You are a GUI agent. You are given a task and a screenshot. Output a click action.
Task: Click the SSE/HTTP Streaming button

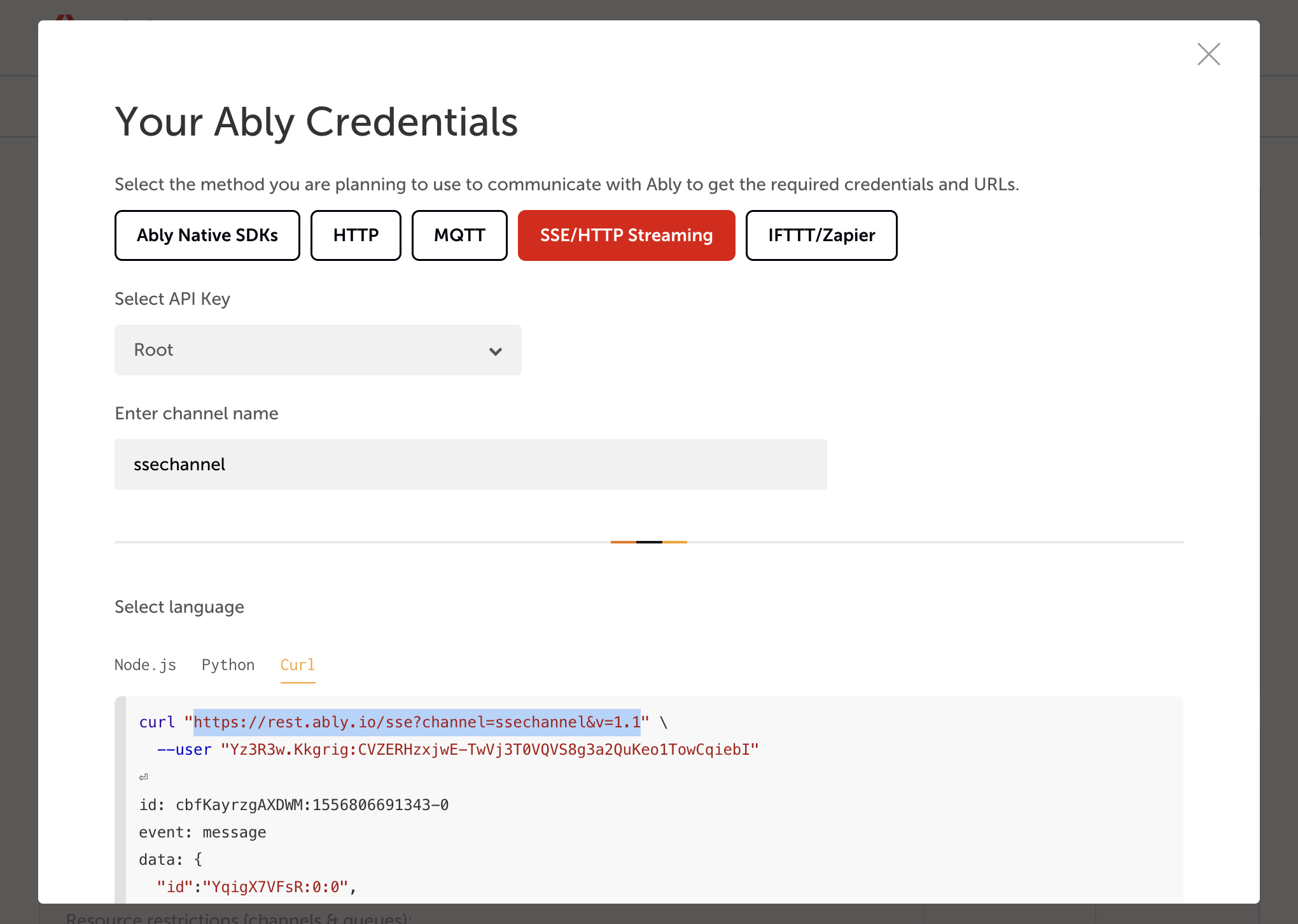[x=626, y=235]
